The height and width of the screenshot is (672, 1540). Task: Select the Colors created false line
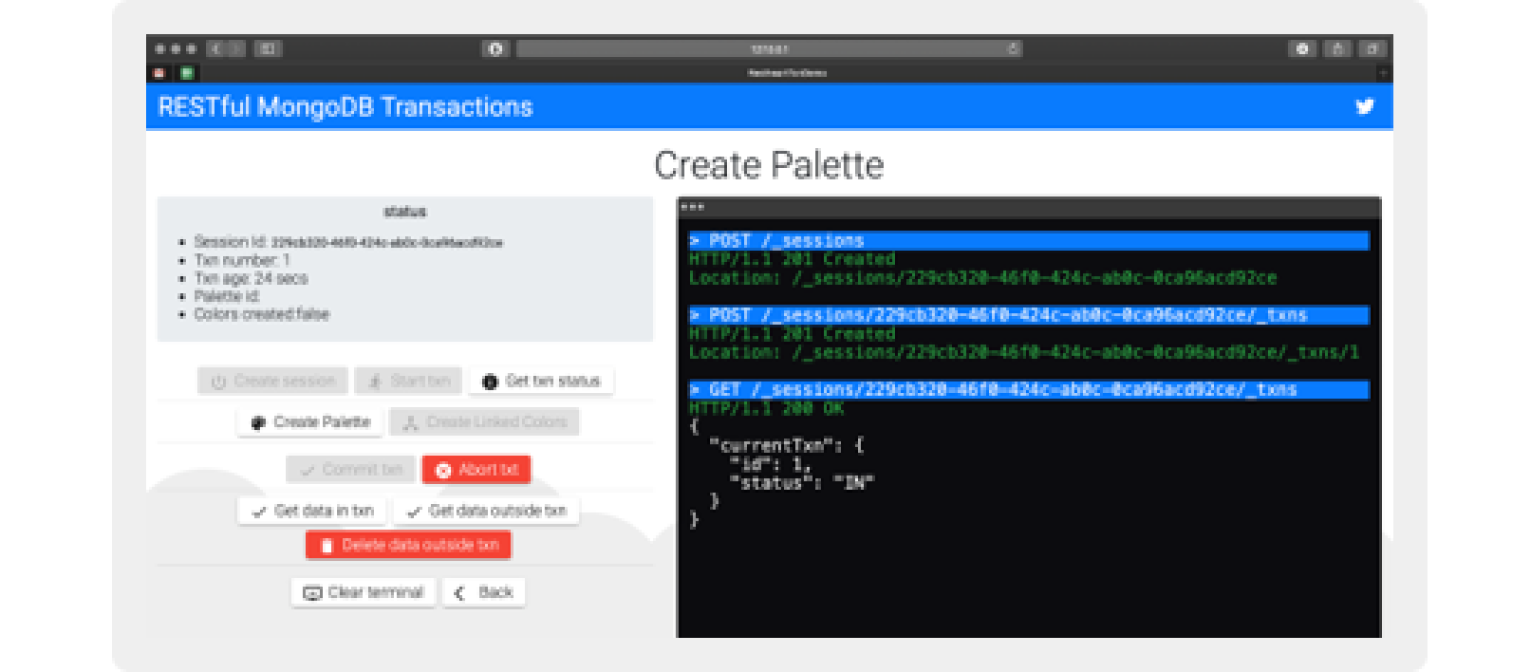[262, 314]
